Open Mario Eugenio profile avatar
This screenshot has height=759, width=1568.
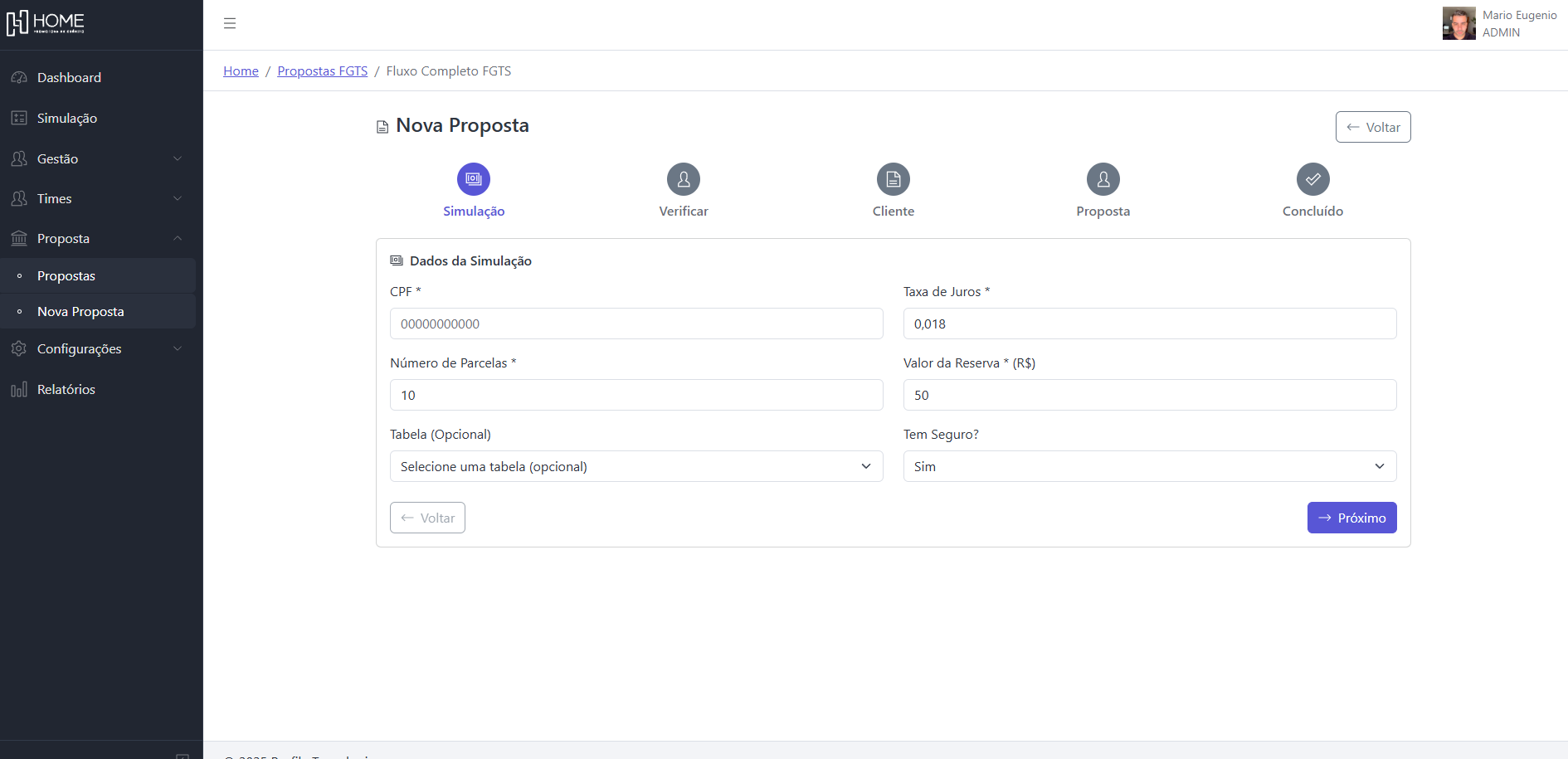[1458, 23]
